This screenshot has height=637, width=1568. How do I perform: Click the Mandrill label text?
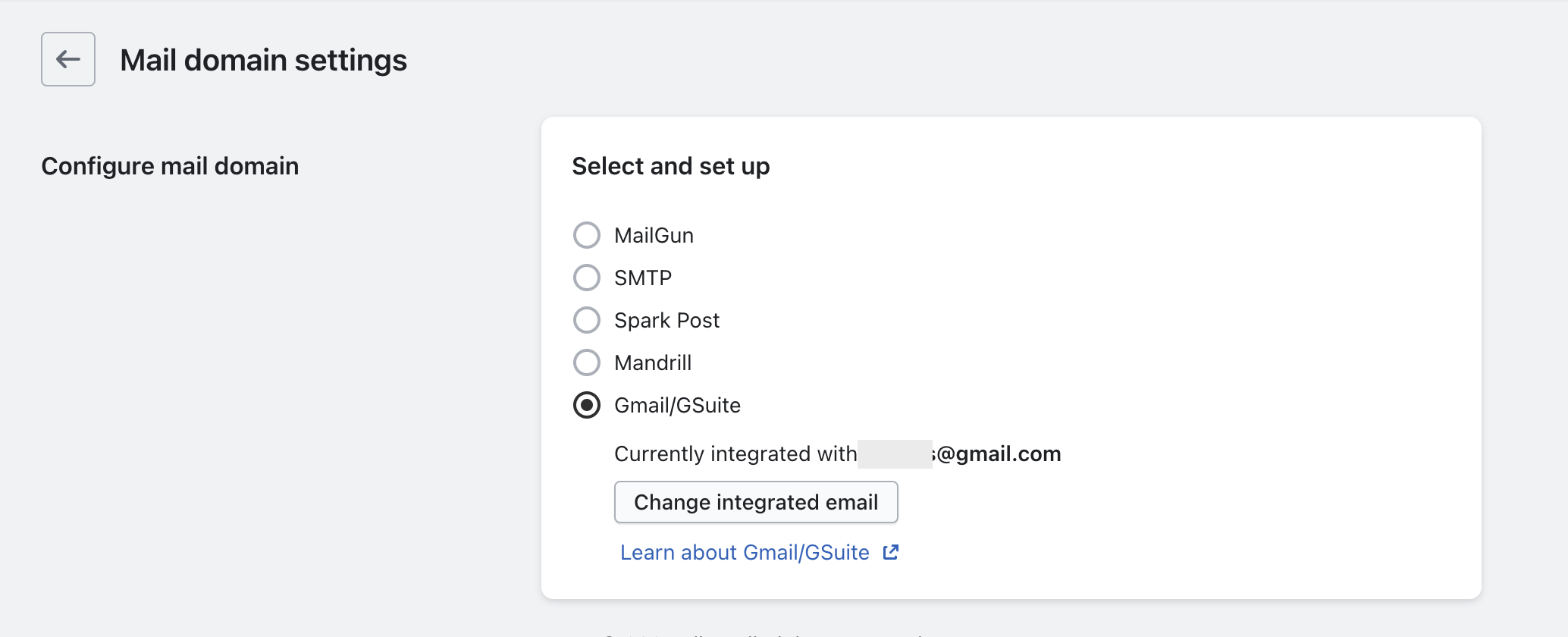point(653,363)
